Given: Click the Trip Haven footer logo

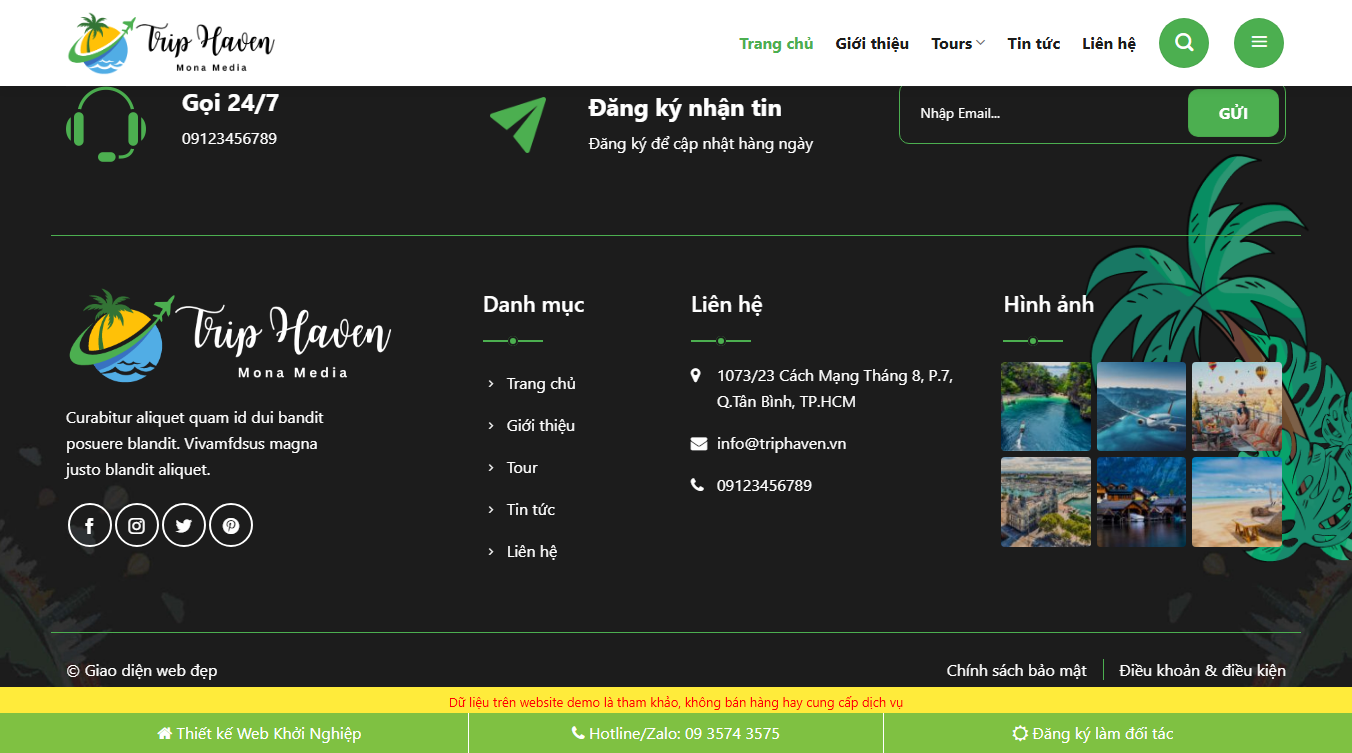Looking at the screenshot, I should 230,336.
